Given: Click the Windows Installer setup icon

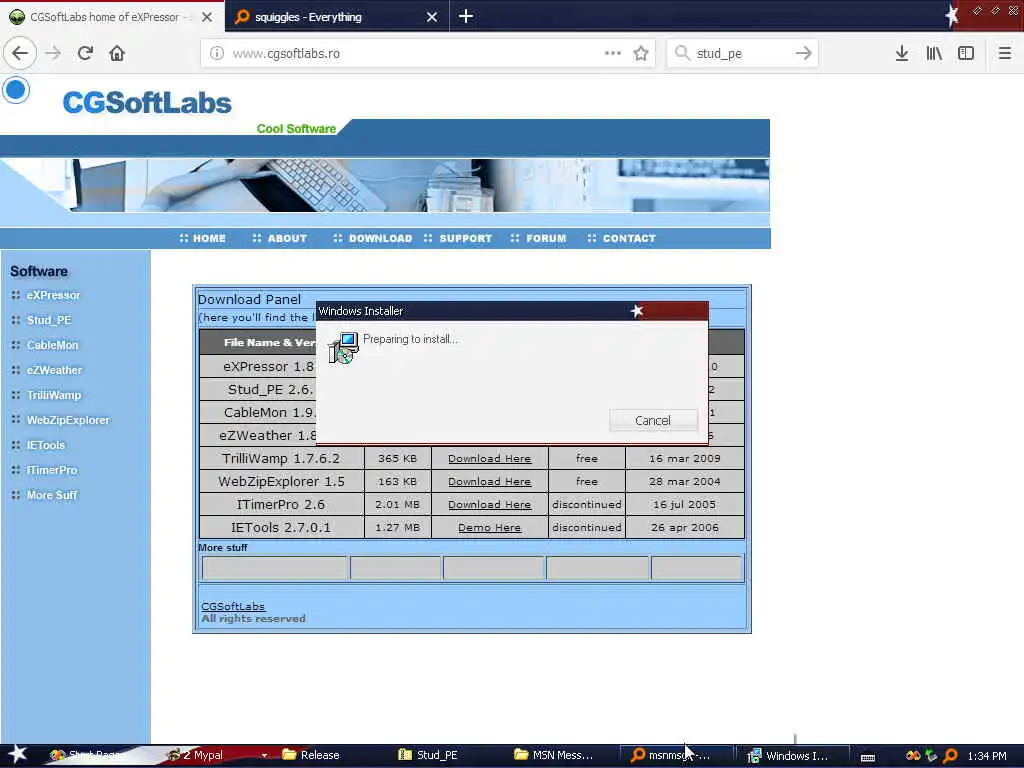Looking at the screenshot, I should click(344, 347).
